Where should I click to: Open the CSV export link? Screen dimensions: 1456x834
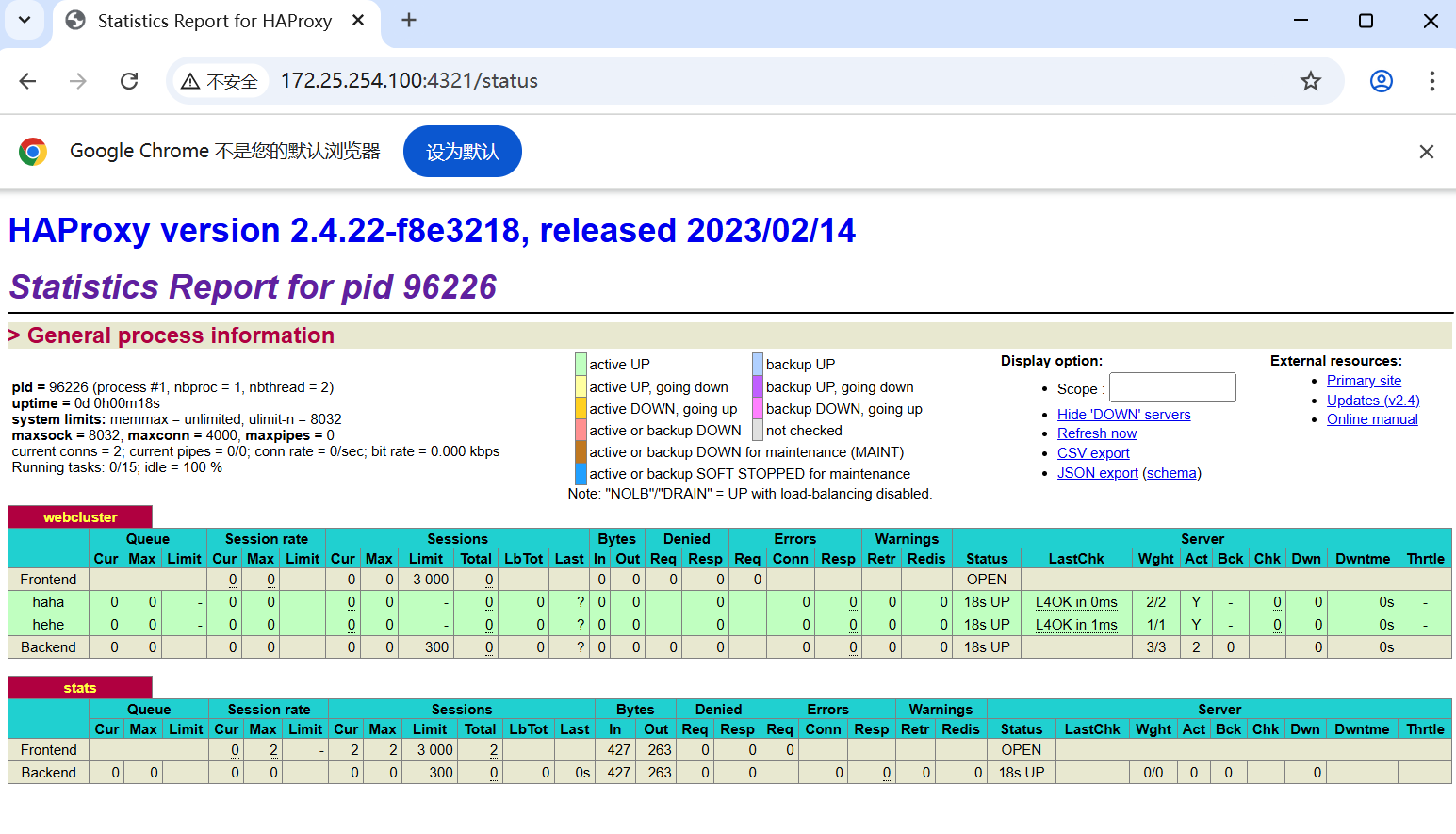[1093, 453]
